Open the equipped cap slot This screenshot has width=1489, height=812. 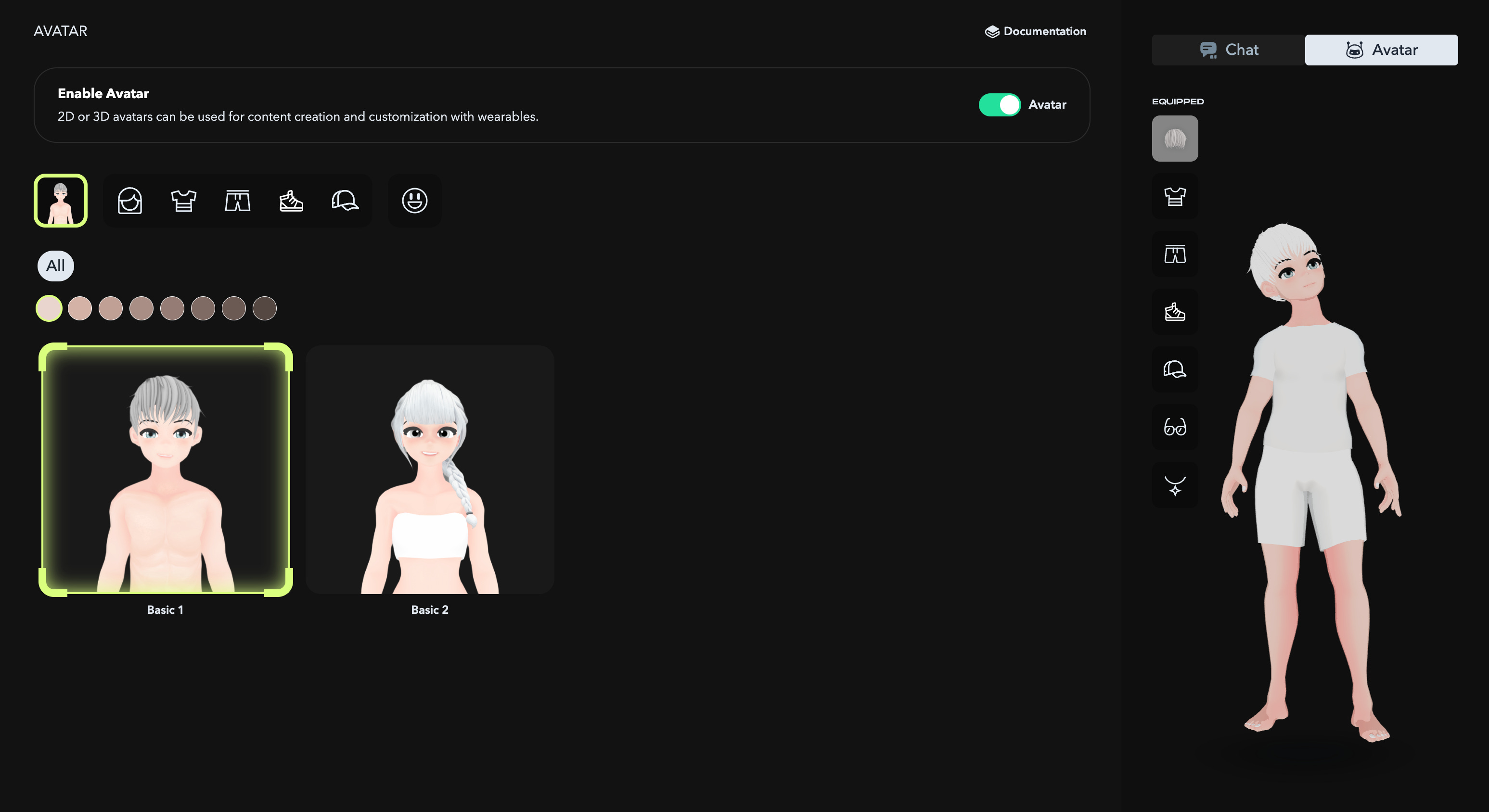point(1175,370)
